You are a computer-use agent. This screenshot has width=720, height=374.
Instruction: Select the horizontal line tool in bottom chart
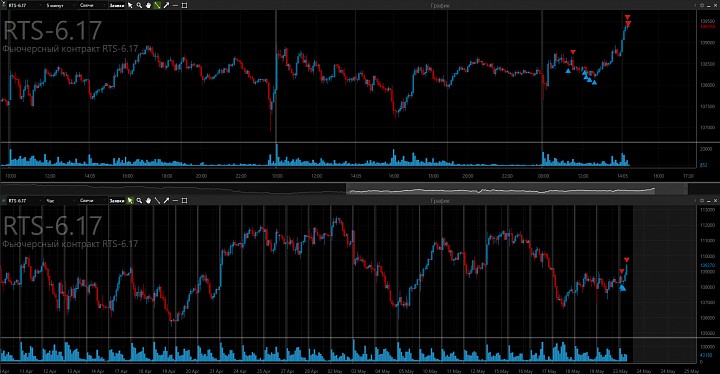(x=175, y=200)
